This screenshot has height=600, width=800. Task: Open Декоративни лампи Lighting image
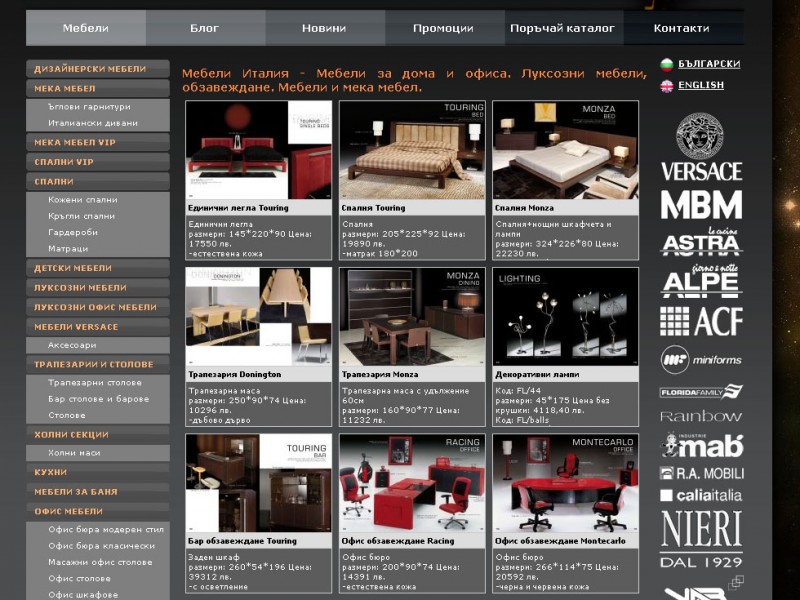(x=565, y=316)
